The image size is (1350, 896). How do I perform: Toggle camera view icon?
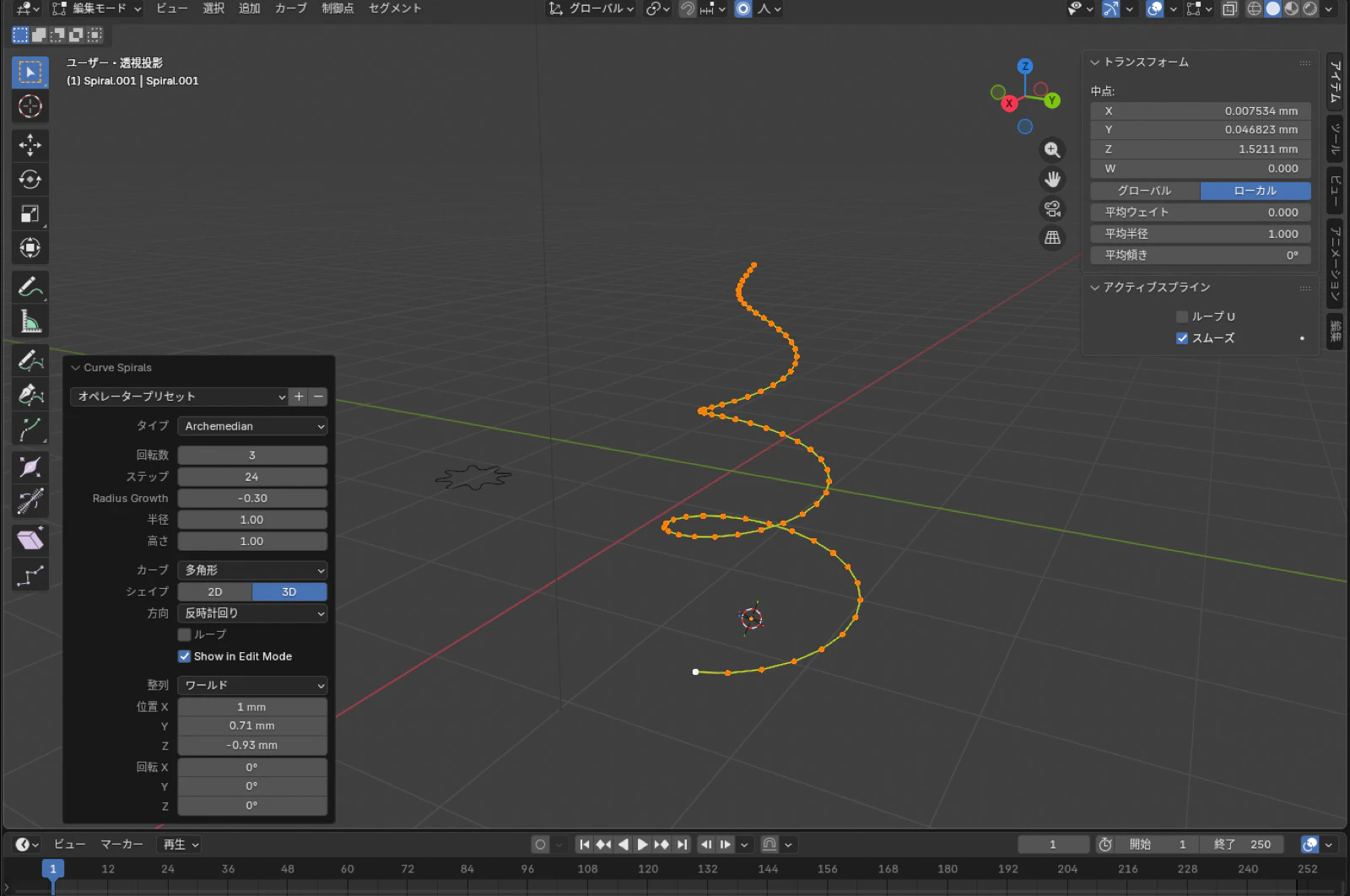tap(1052, 208)
